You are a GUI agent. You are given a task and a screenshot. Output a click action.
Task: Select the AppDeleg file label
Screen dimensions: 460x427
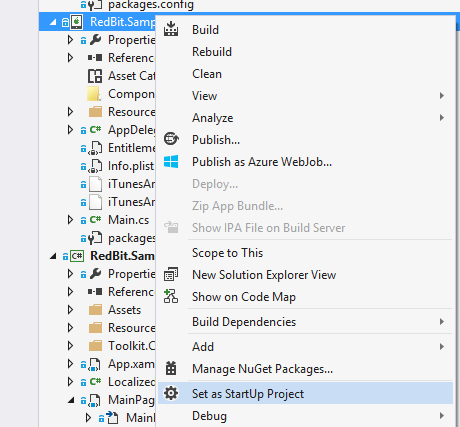pyautogui.click(x=132, y=130)
